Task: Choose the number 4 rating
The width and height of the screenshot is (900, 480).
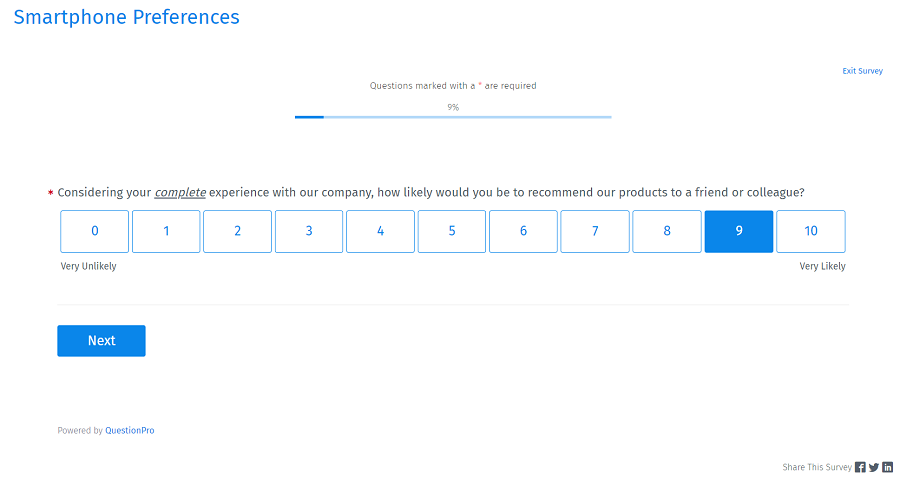Action: (x=381, y=231)
